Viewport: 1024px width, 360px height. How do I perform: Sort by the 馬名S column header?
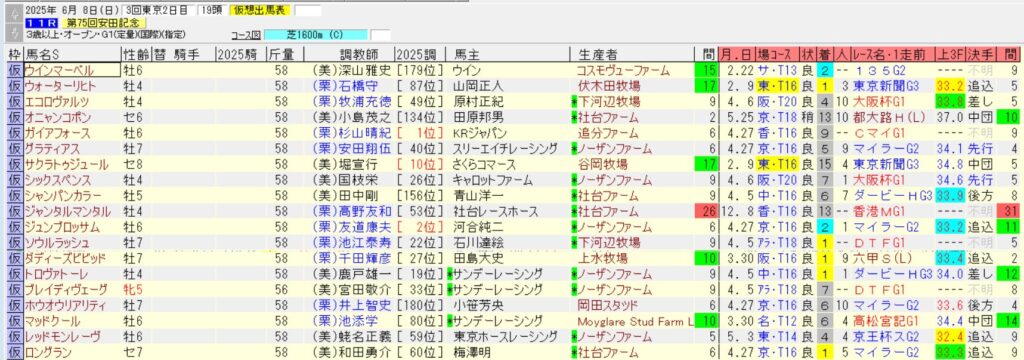(x=72, y=55)
